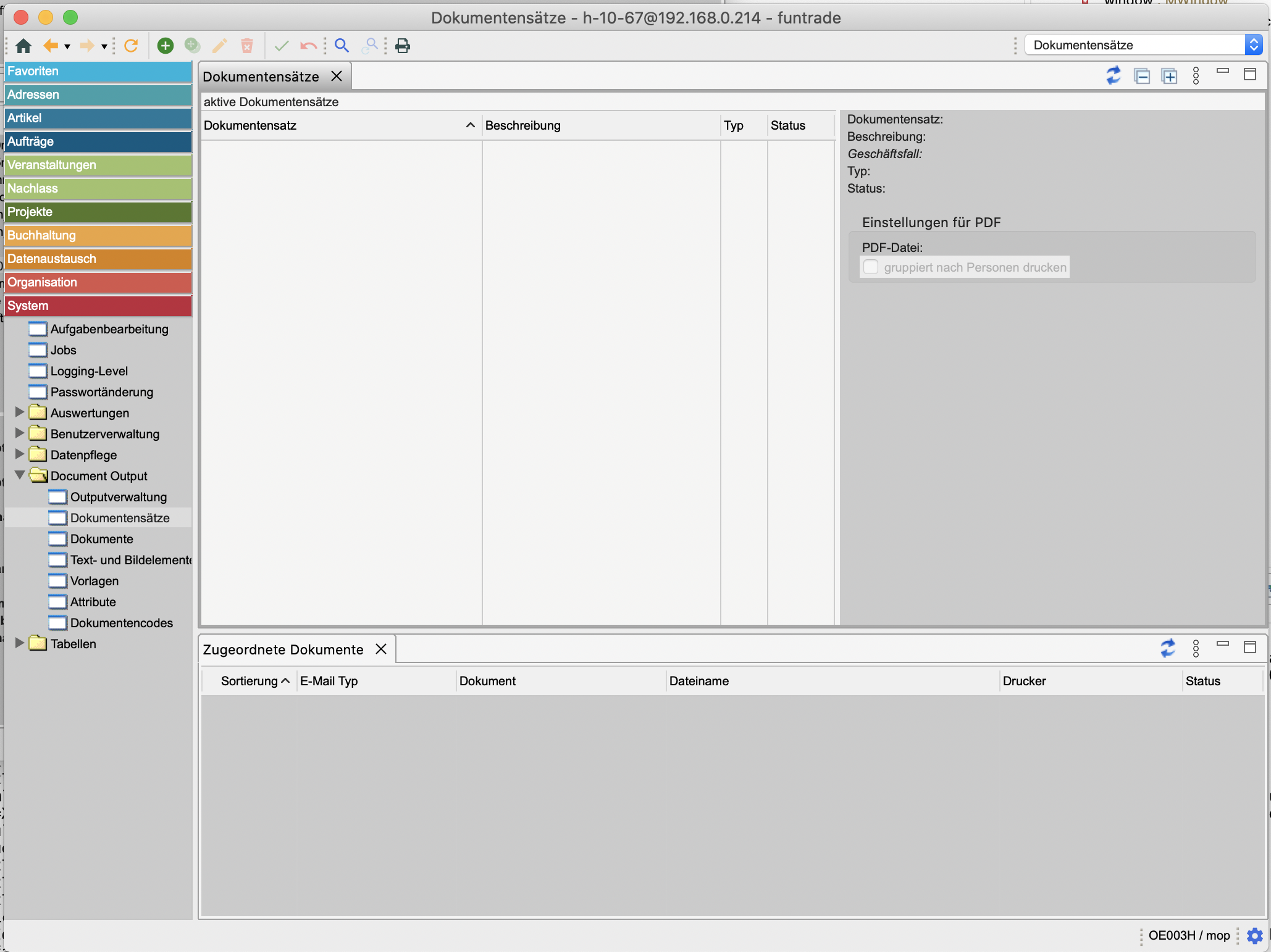
Task: Toggle 'gruppiert nach Personen drucken' checkbox
Action: point(871,267)
